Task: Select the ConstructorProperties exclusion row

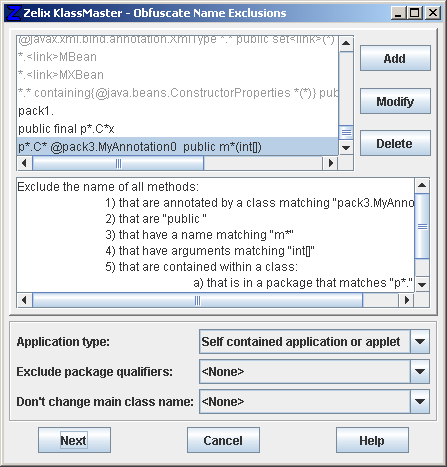Action: tap(178, 93)
